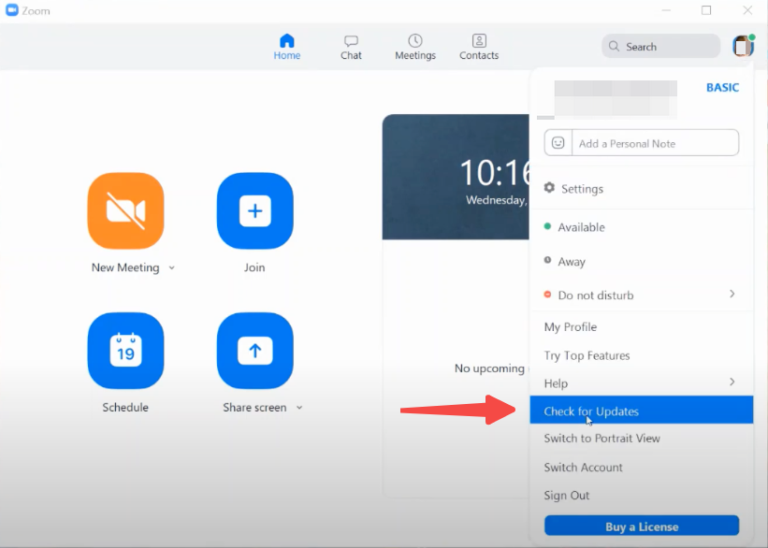This screenshot has width=768, height=548.
Task: Click the Share screen arrow icon
Action: [255, 351]
